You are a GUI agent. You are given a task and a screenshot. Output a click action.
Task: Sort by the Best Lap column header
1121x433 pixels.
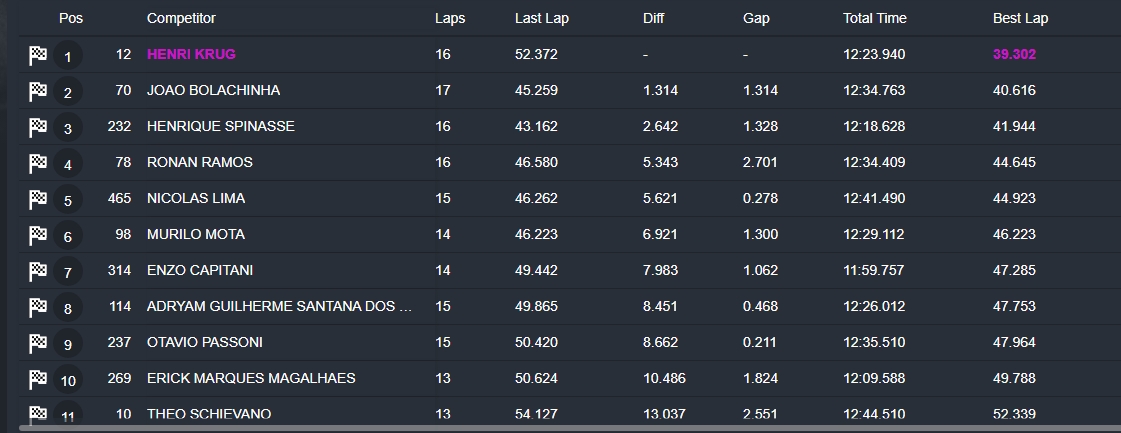click(x=1020, y=19)
